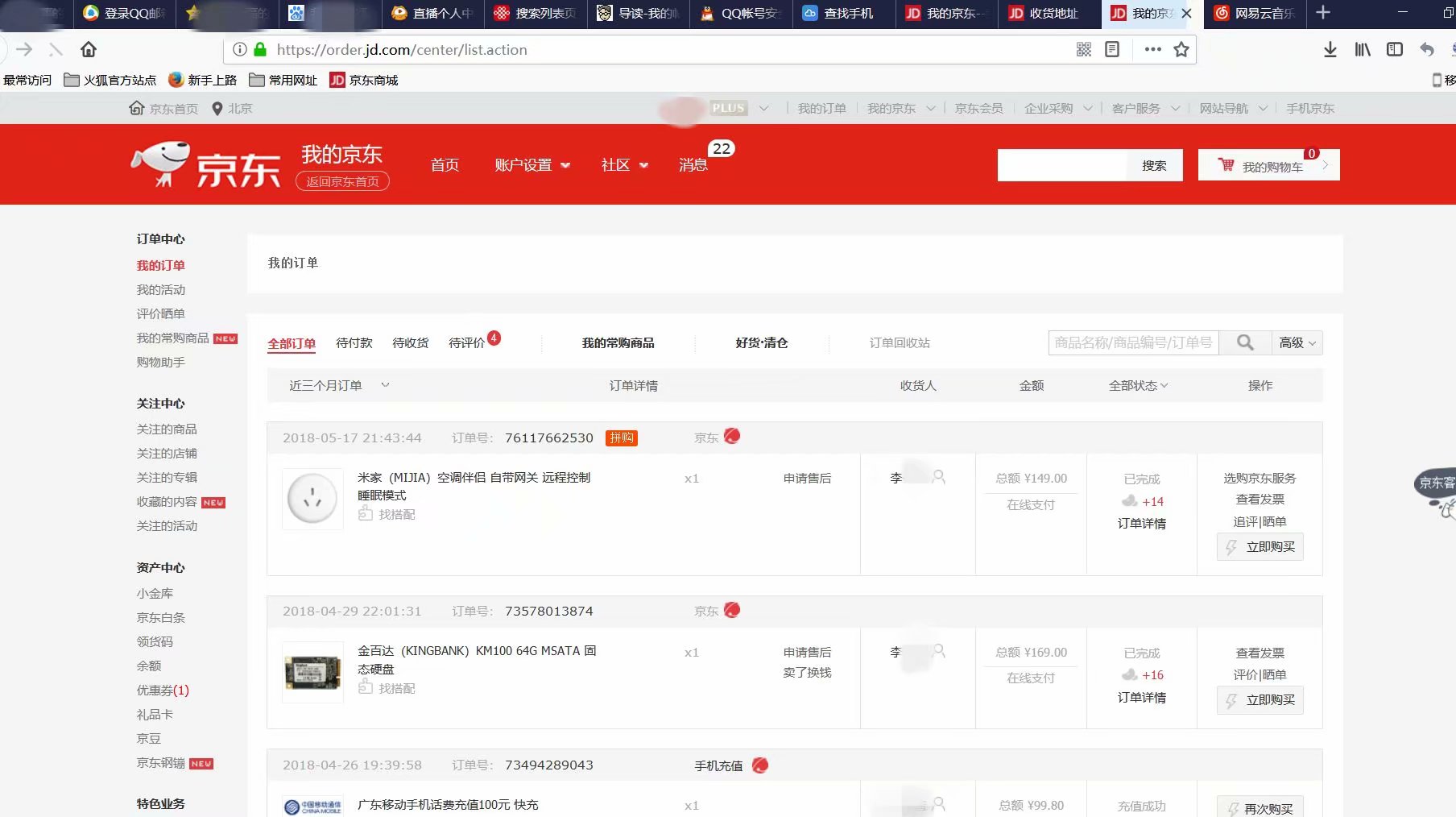1456x817 pixels.
Task: Switch to the 收货地址 browser tab
Action: [1049, 14]
